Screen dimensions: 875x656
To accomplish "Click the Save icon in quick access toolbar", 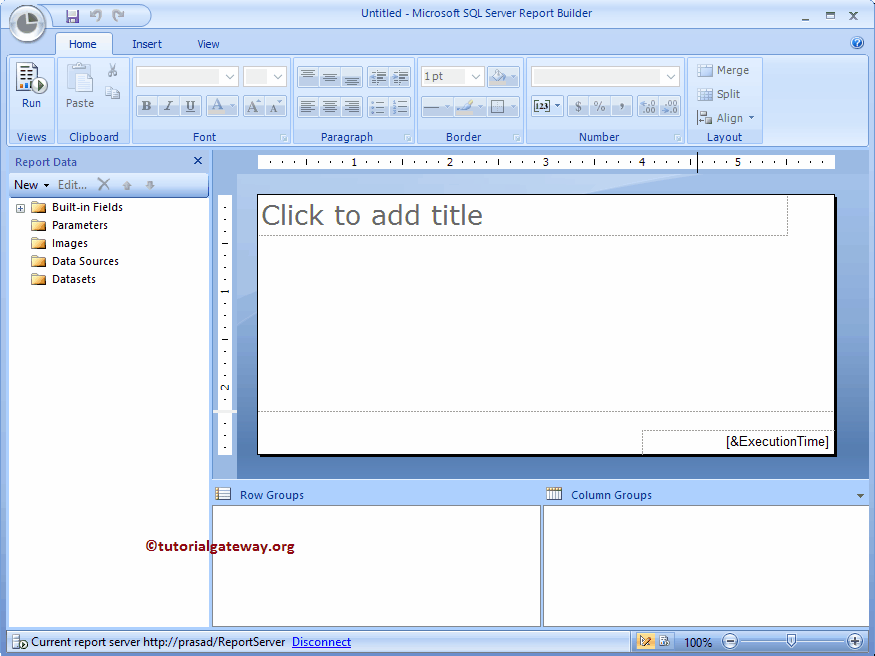I will click(73, 16).
